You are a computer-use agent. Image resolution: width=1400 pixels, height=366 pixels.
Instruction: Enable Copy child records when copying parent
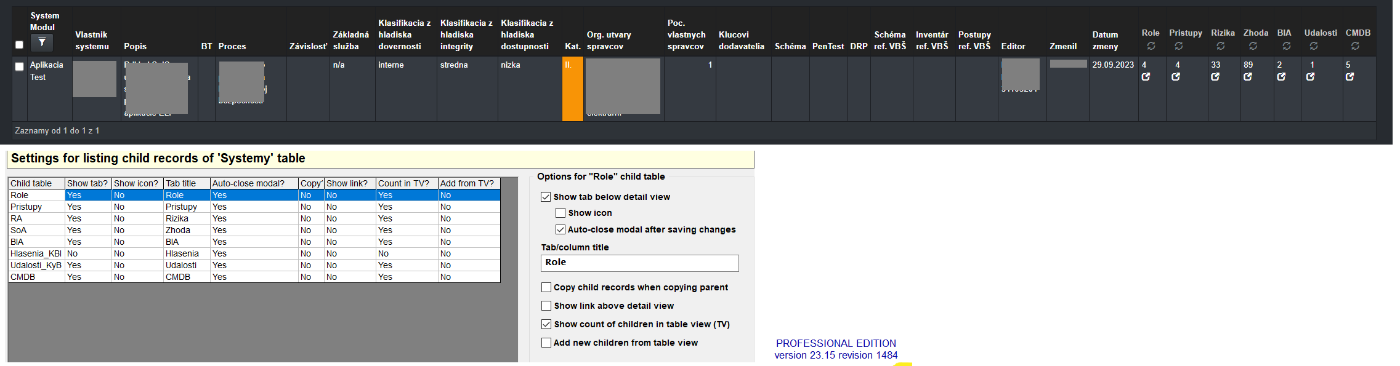point(546,287)
